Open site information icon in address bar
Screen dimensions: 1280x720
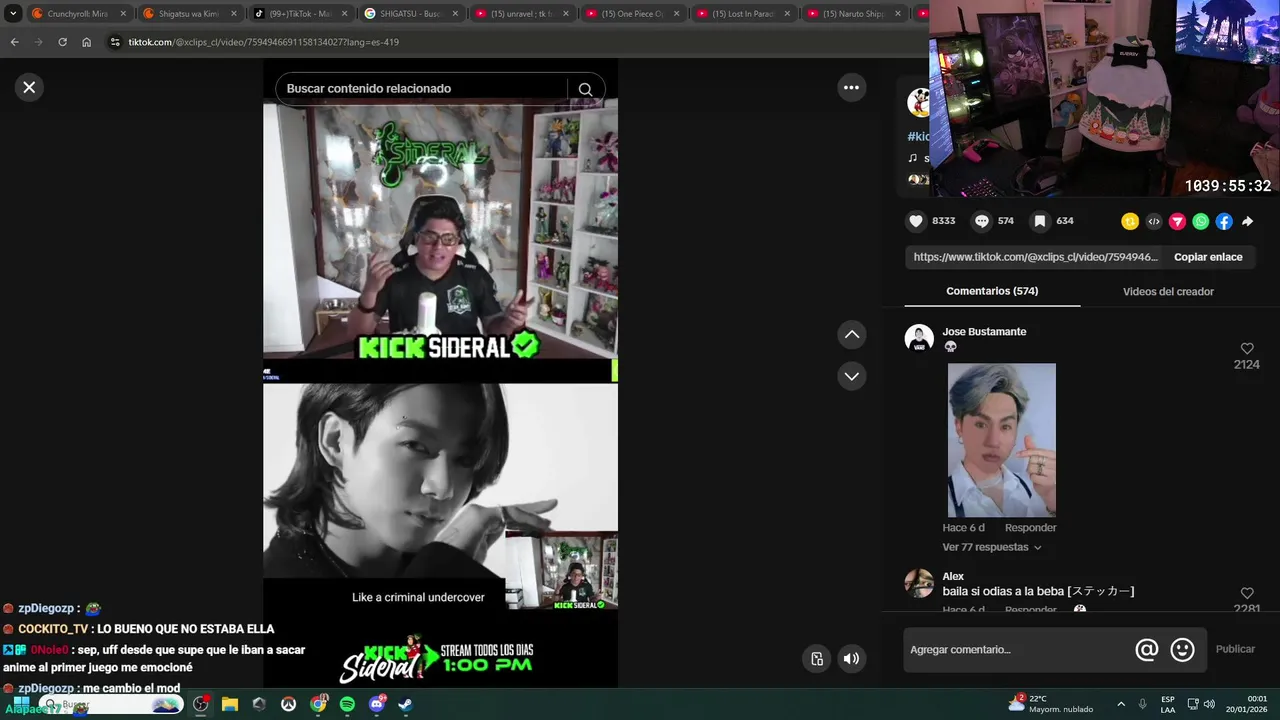115,42
